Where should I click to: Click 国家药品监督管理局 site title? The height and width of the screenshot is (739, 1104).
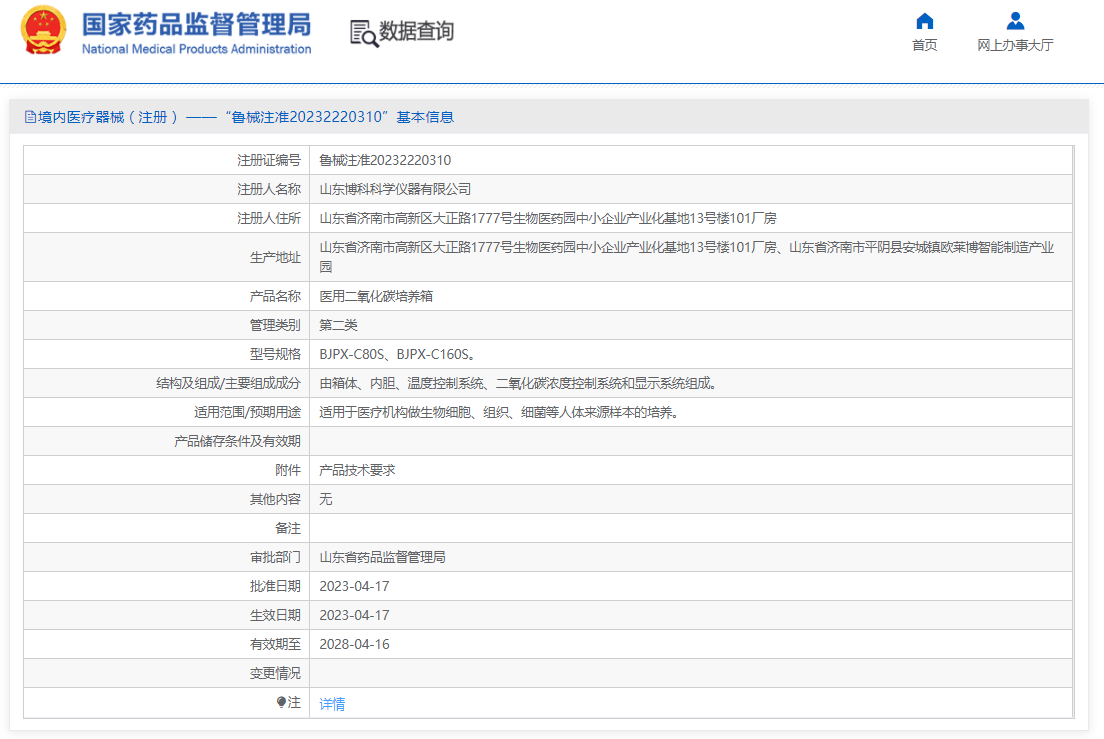pos(196,24)
